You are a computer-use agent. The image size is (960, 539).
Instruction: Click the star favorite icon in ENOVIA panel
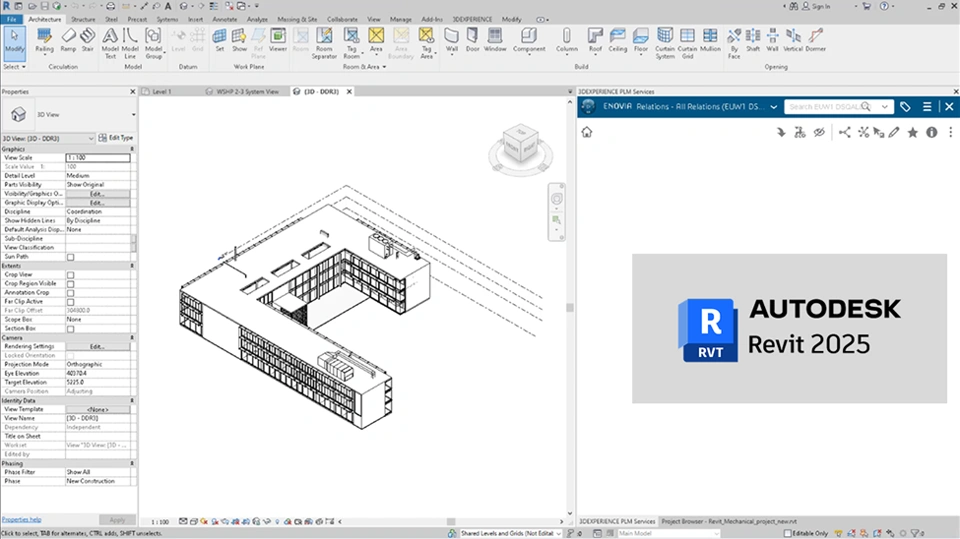pos(912,132)
